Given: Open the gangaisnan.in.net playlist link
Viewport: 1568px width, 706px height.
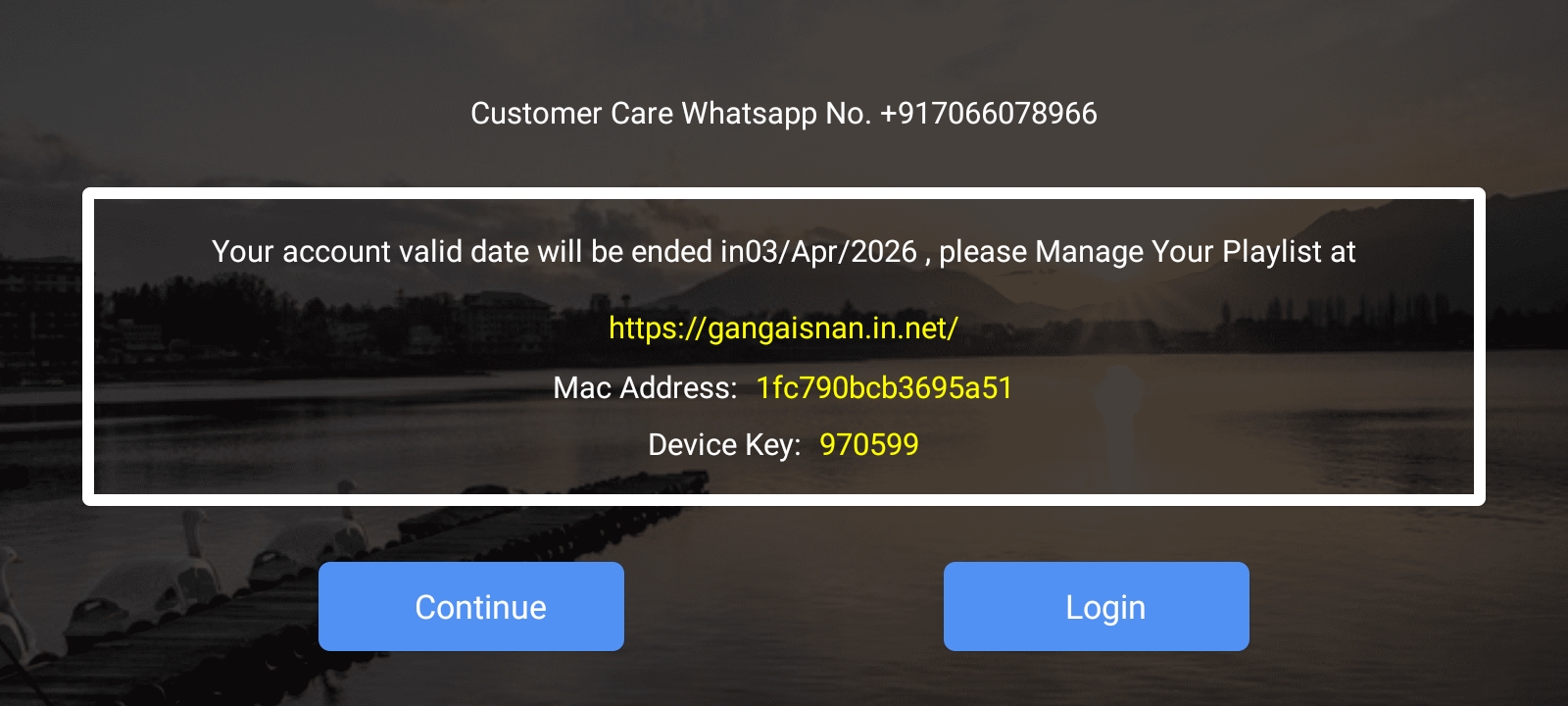Looking at the screenshot, I should pyautogui.click(x=783, y=328).
